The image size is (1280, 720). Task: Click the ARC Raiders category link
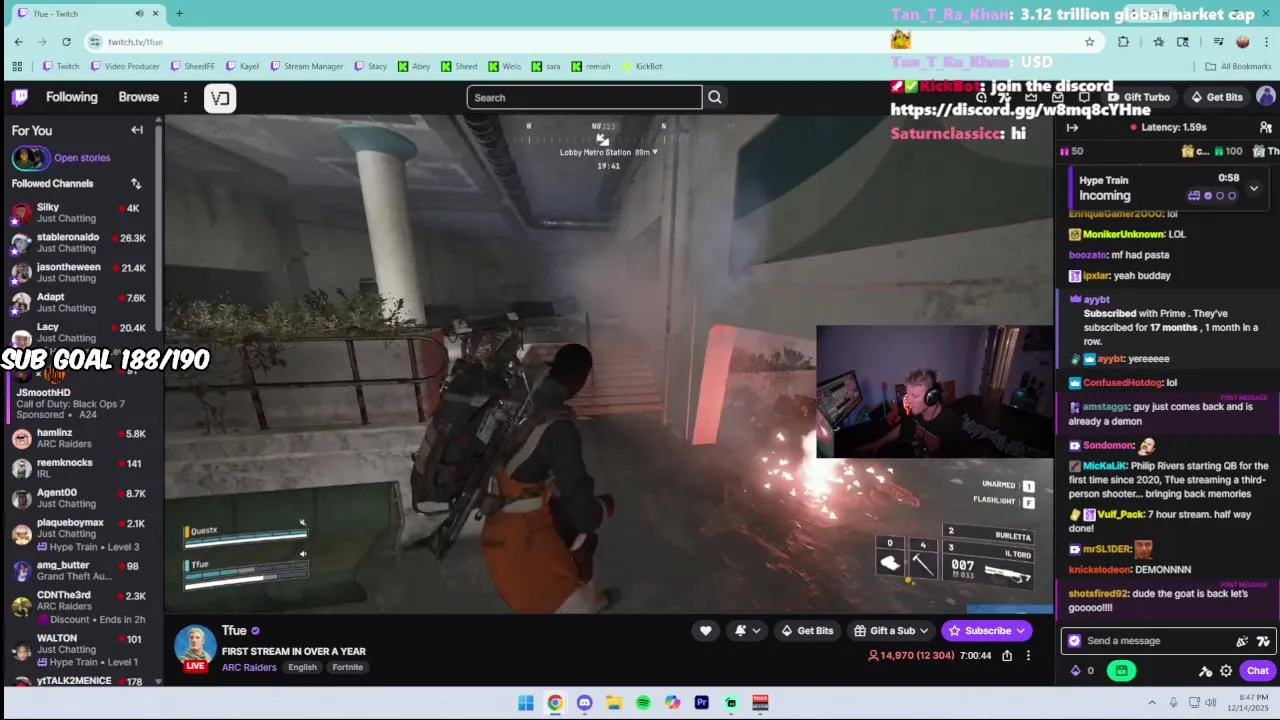tap(249, 667)
